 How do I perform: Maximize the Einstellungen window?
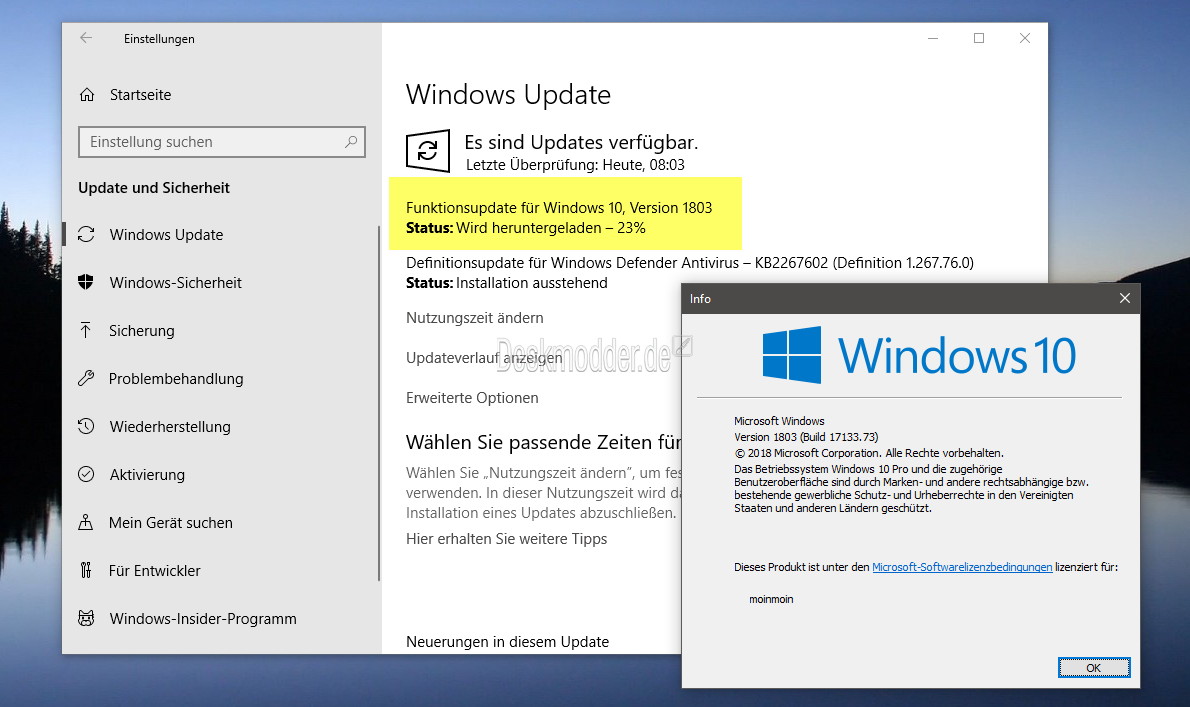click(x=979, y=38)
